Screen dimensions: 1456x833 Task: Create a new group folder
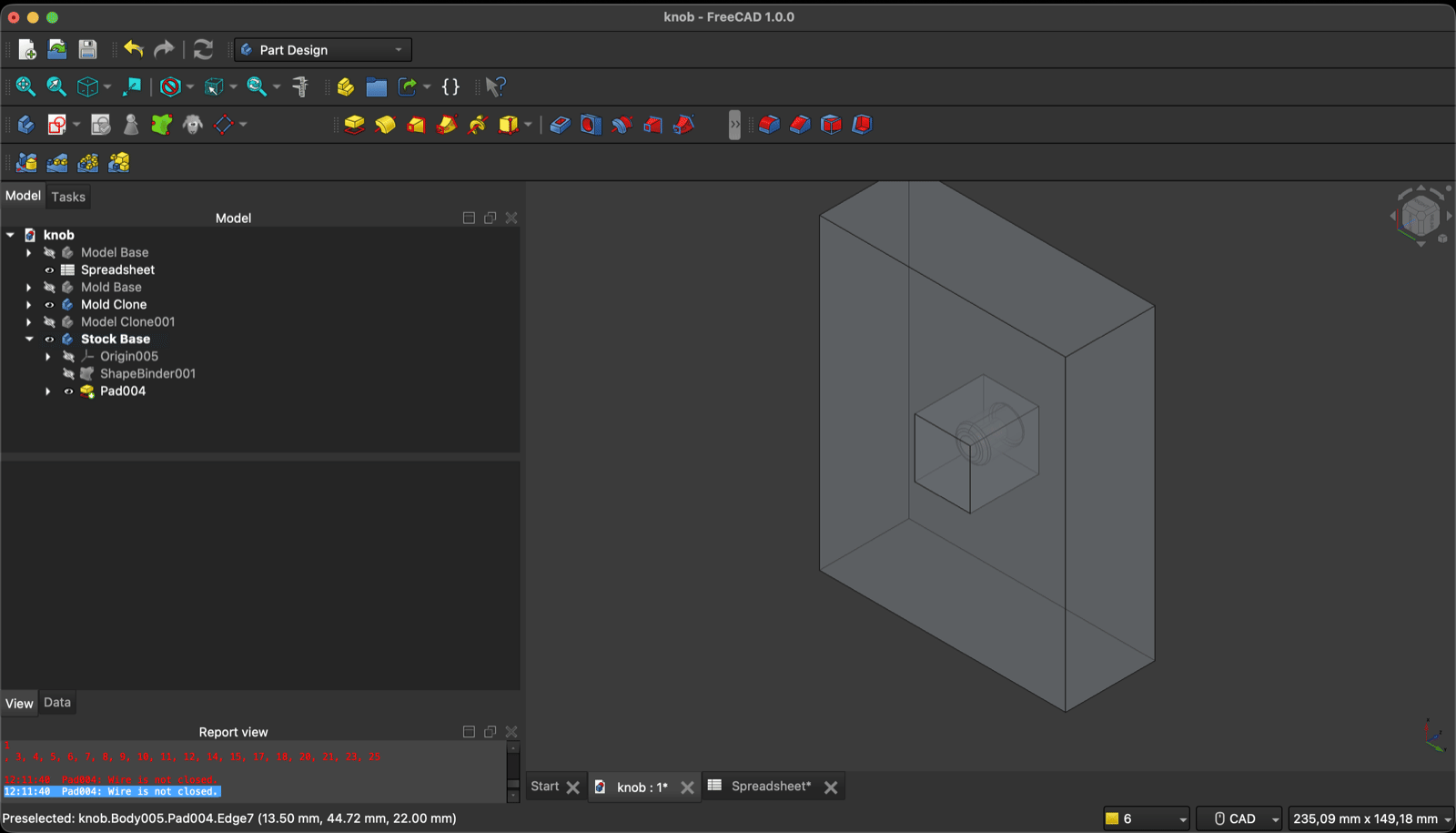pos(376,86)
